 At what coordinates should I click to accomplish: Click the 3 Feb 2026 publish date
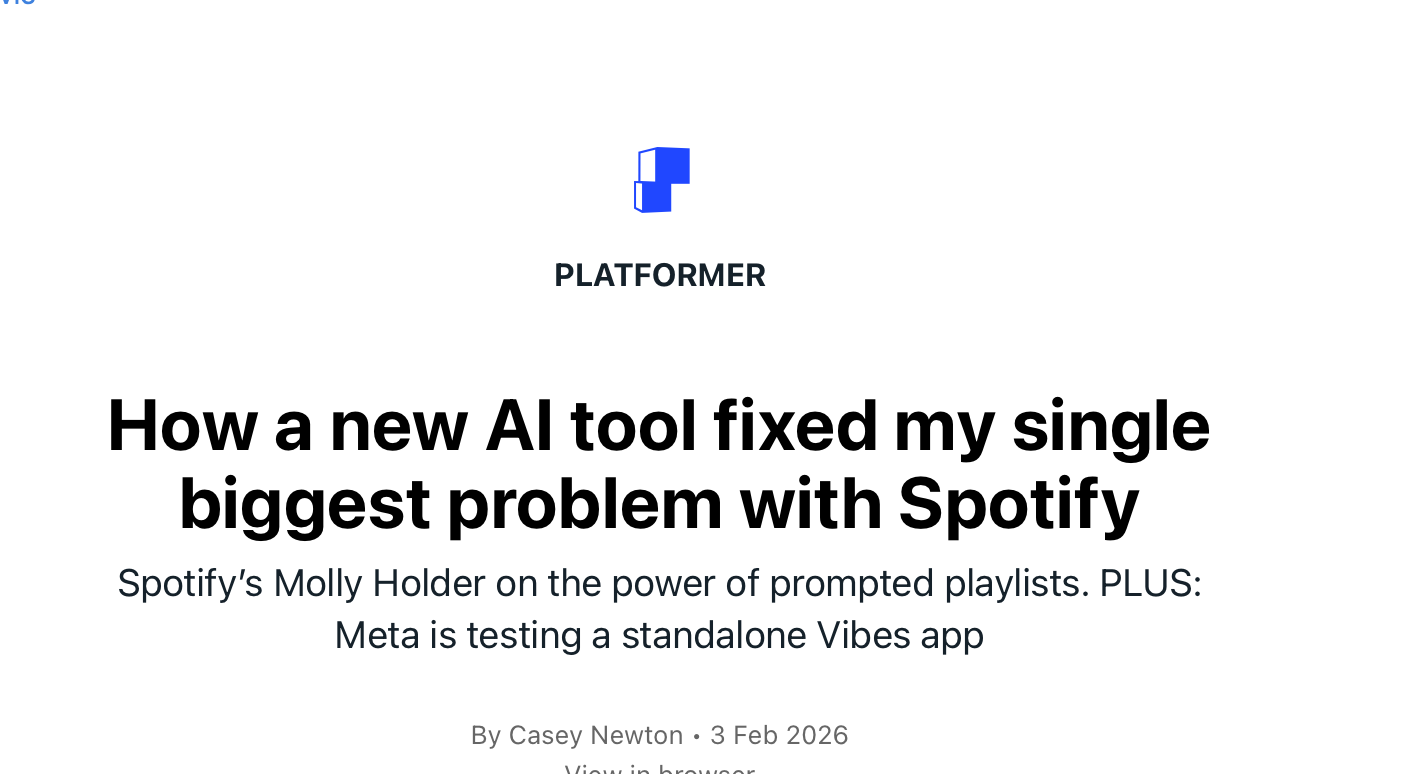pos(779,736)
